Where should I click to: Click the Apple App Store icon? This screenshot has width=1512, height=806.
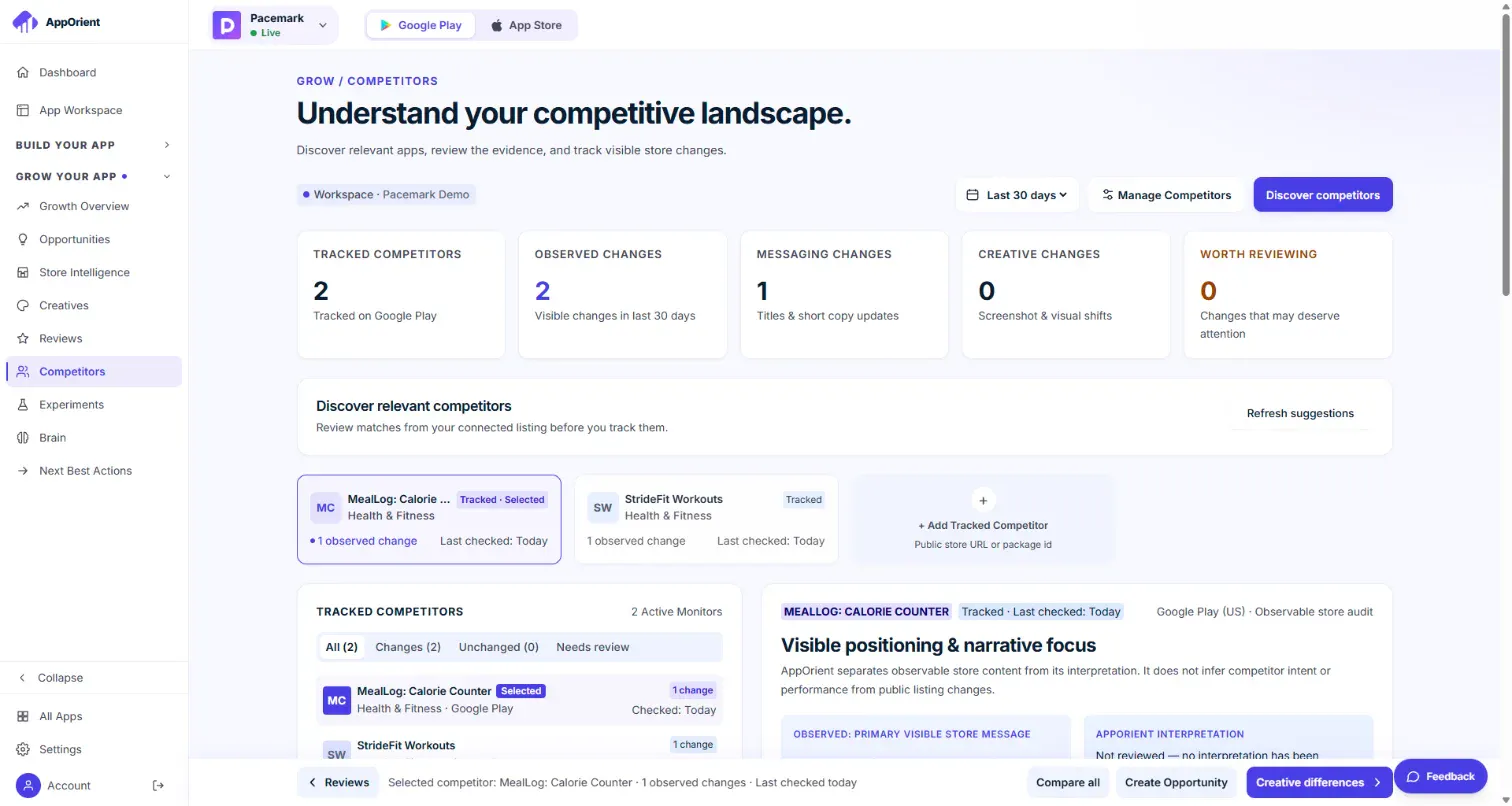(497, 25)
